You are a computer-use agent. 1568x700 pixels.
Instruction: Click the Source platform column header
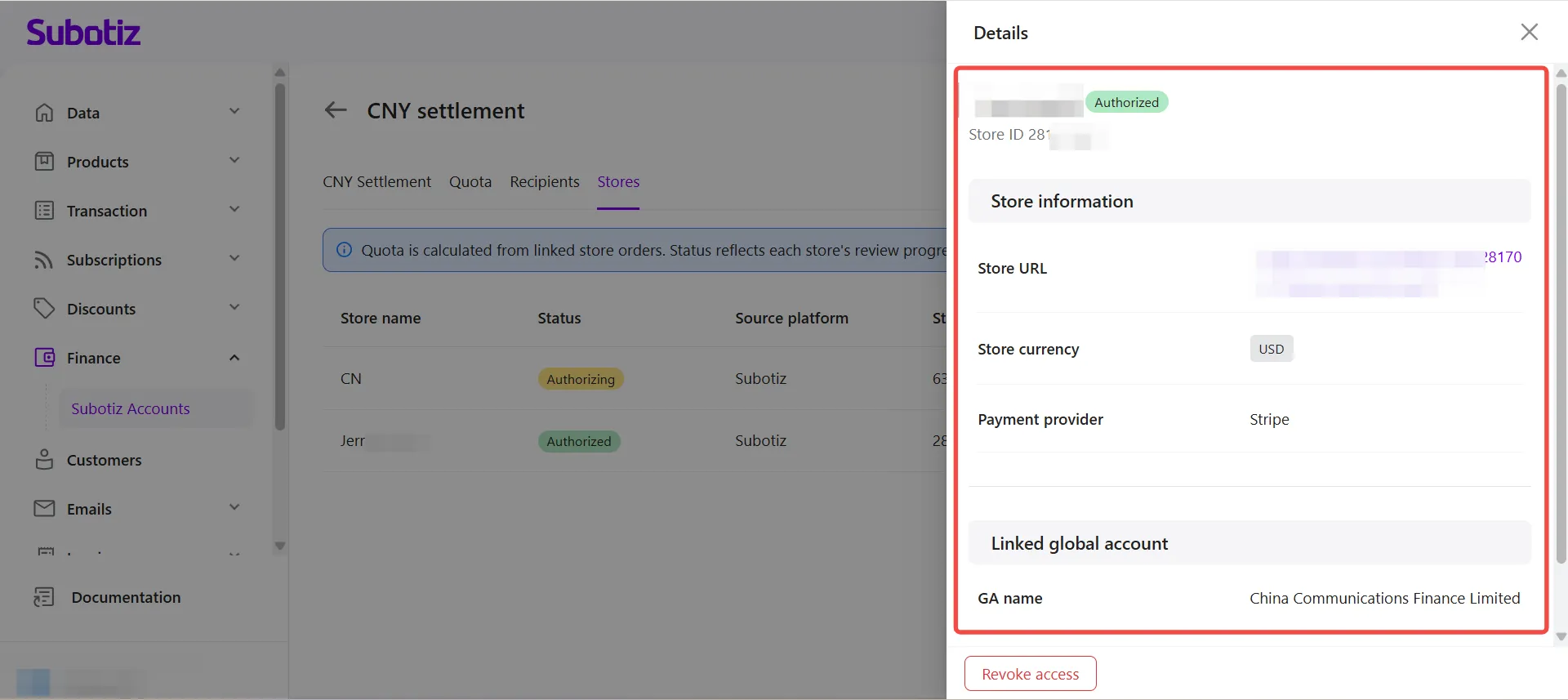pos(791,318)
